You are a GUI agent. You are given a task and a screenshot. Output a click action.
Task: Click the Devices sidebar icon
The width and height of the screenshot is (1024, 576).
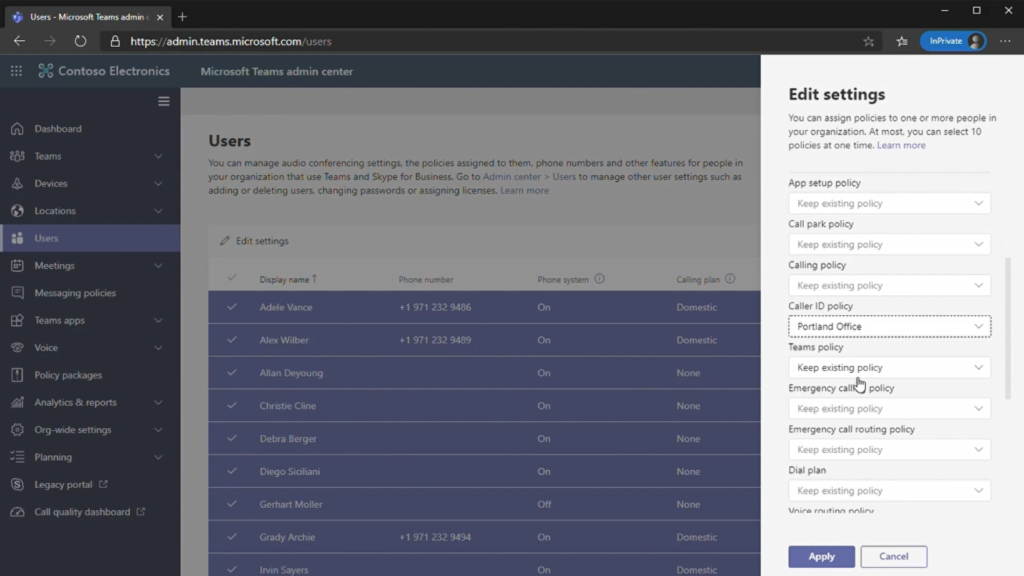click(x=17, y=184)
